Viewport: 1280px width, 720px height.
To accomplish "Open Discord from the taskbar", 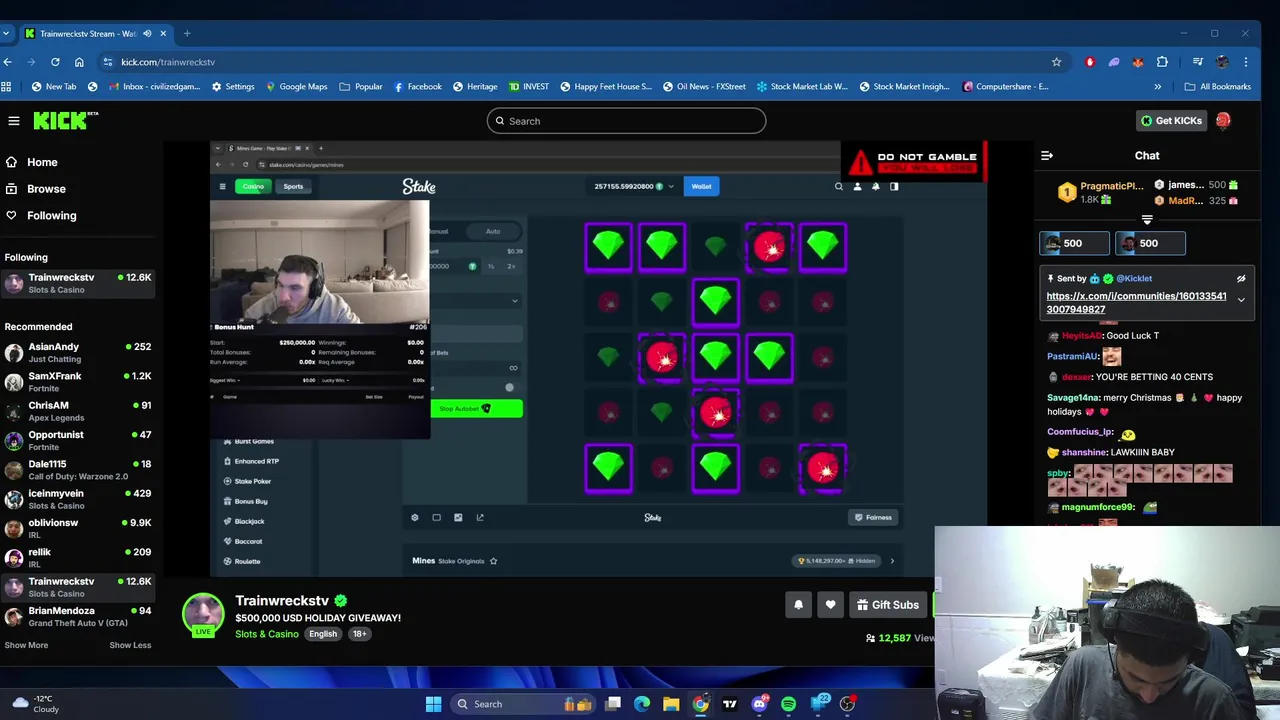I will (759, 704).
